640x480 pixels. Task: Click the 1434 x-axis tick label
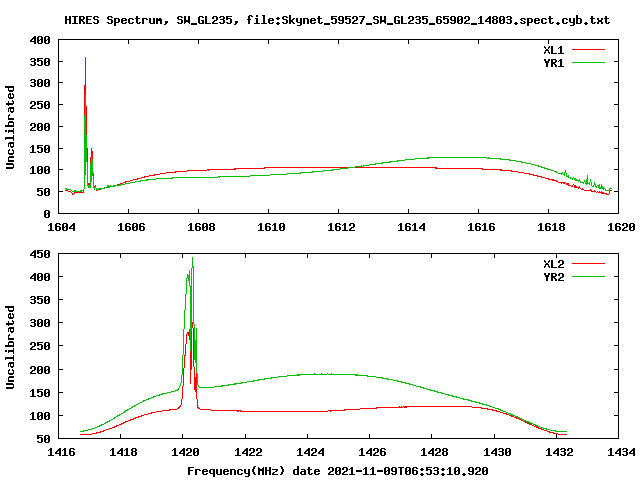(x=621, y=452)
